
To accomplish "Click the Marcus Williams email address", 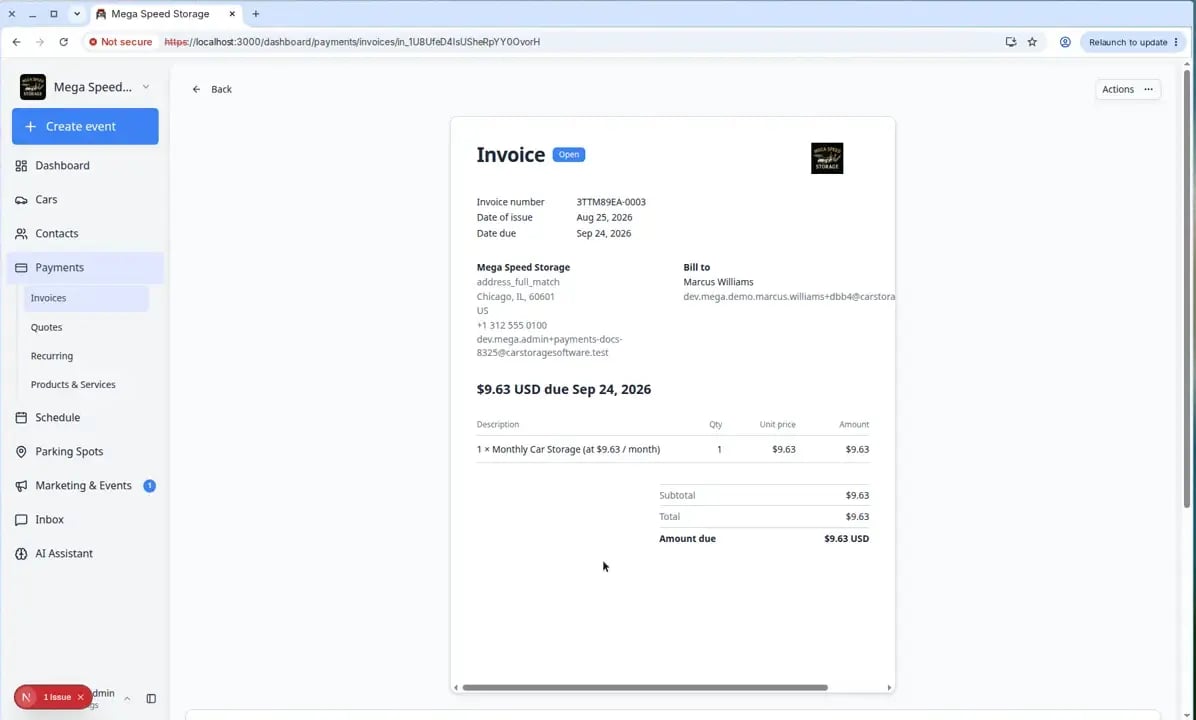I will (x=789, y=297).
